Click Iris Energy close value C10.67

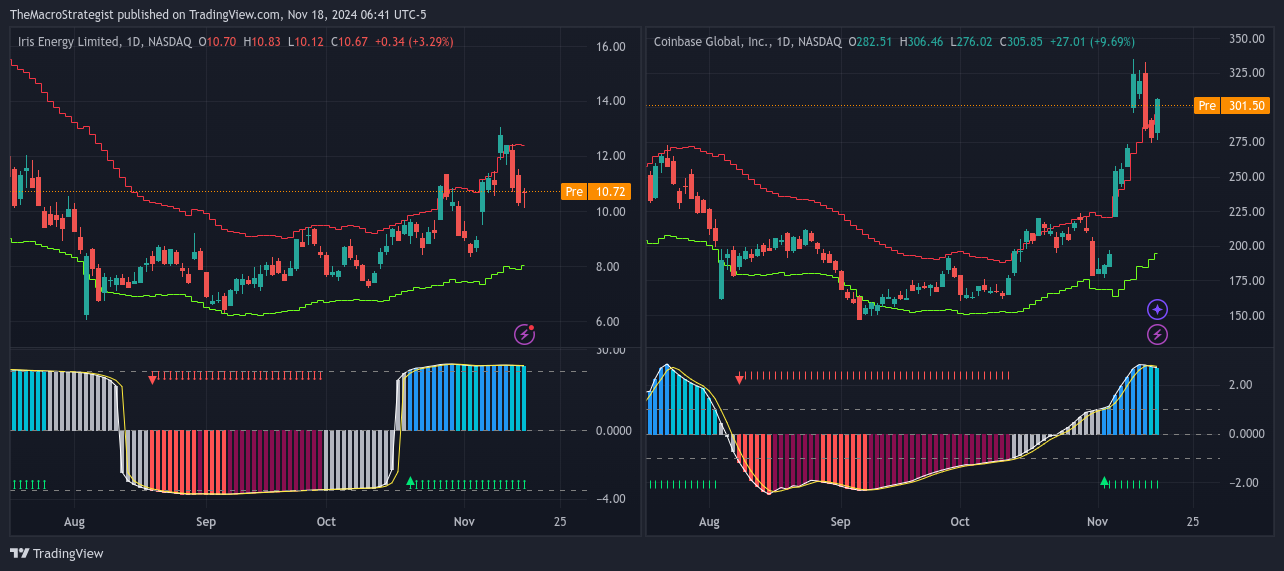[x=350, y=42]
